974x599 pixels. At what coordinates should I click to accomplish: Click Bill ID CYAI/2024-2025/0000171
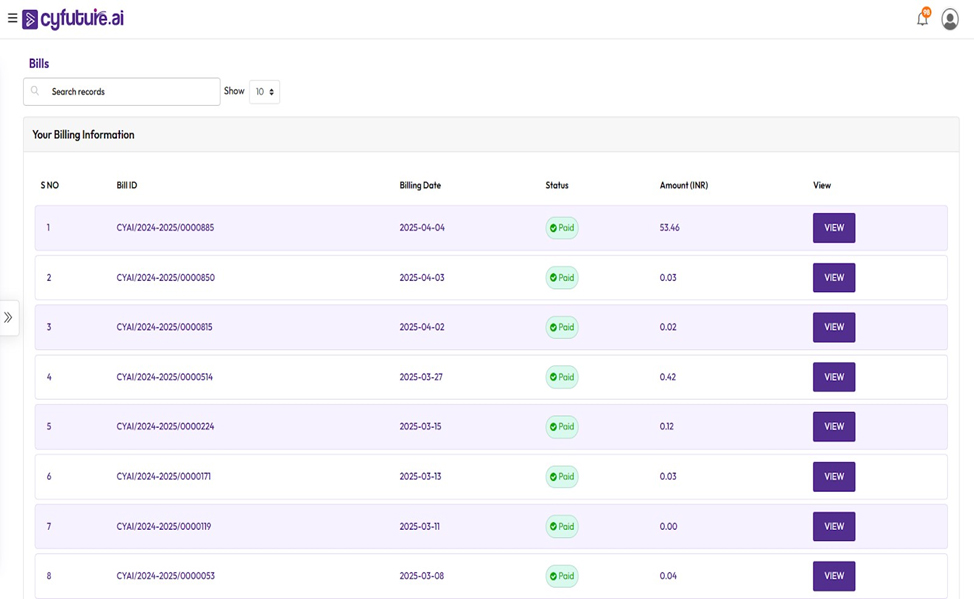163,477
